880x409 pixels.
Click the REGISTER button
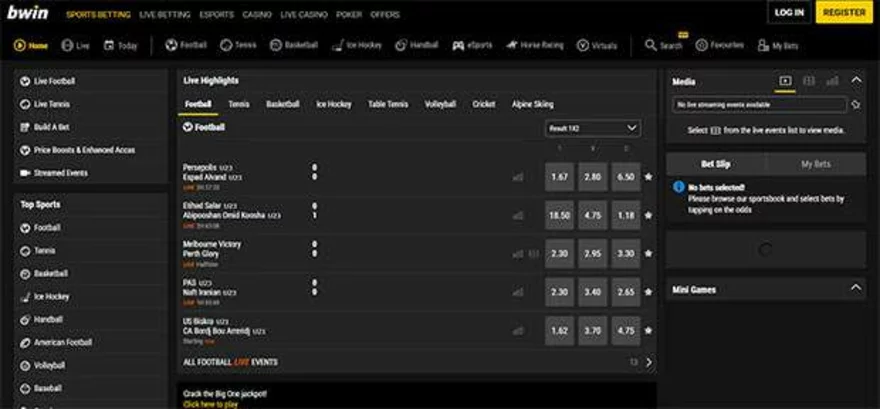click(x=844, y=12)
